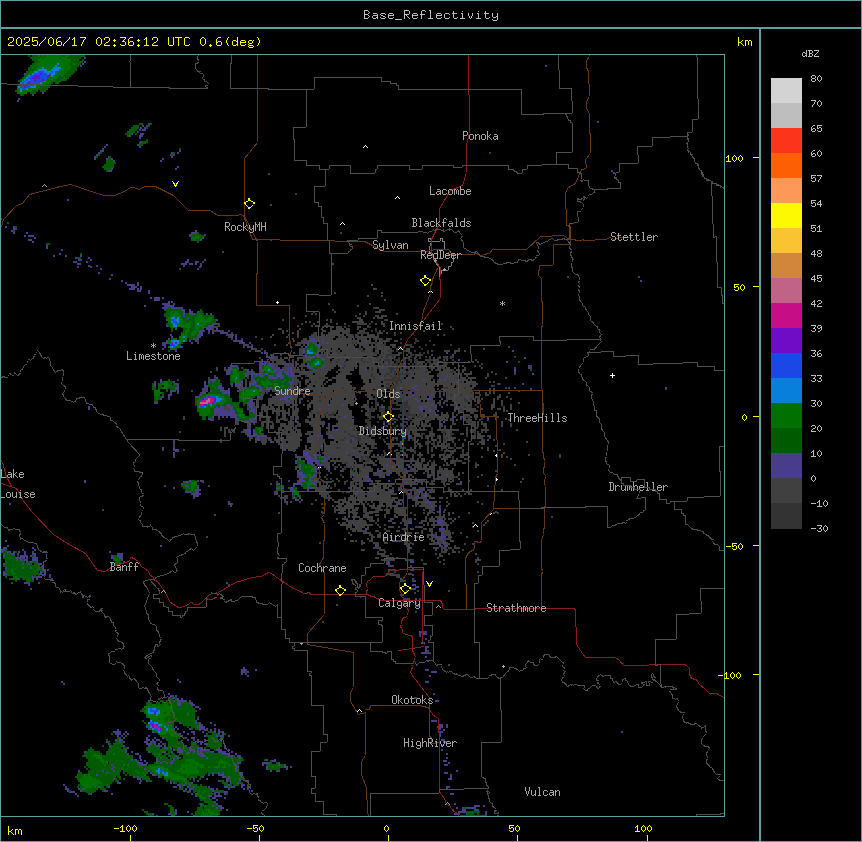Click the yellow diamond marker south of RedDeer
The image size is (862, 842).
pos(425,281)
